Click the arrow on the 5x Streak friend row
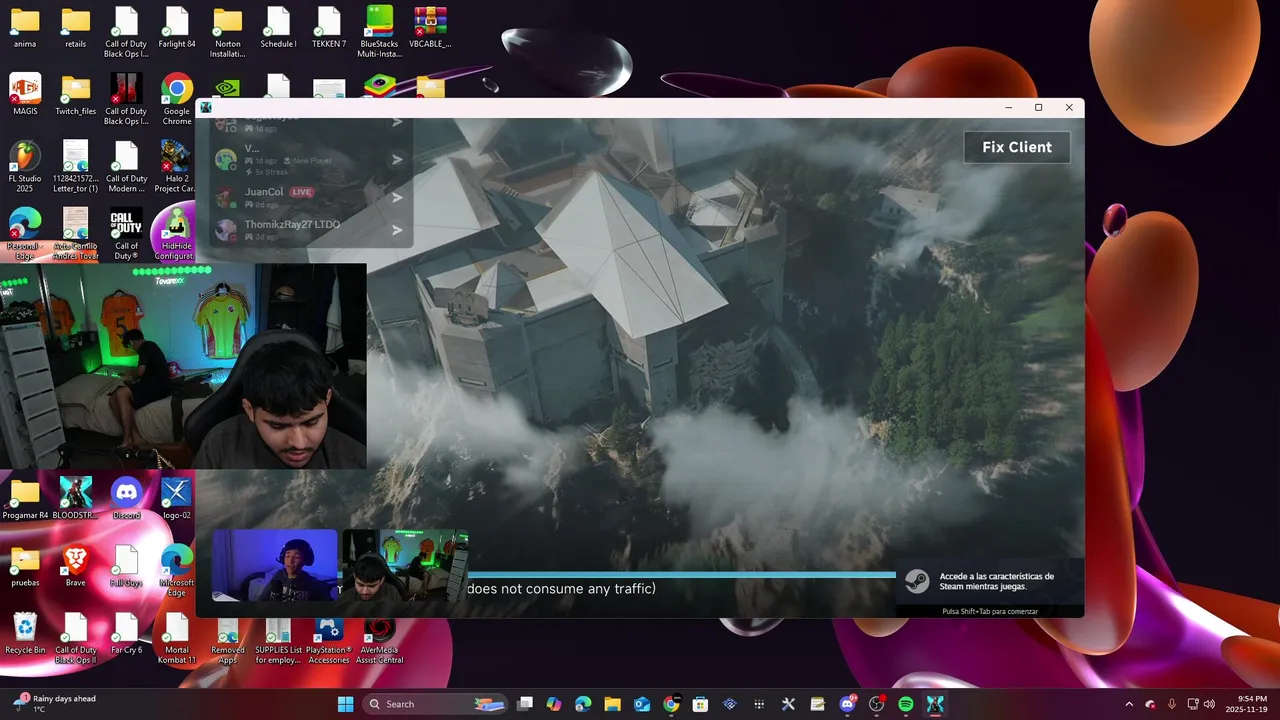Image resolution: width=1280 pixels, height=720 pixels. click(x=397, y=159)
